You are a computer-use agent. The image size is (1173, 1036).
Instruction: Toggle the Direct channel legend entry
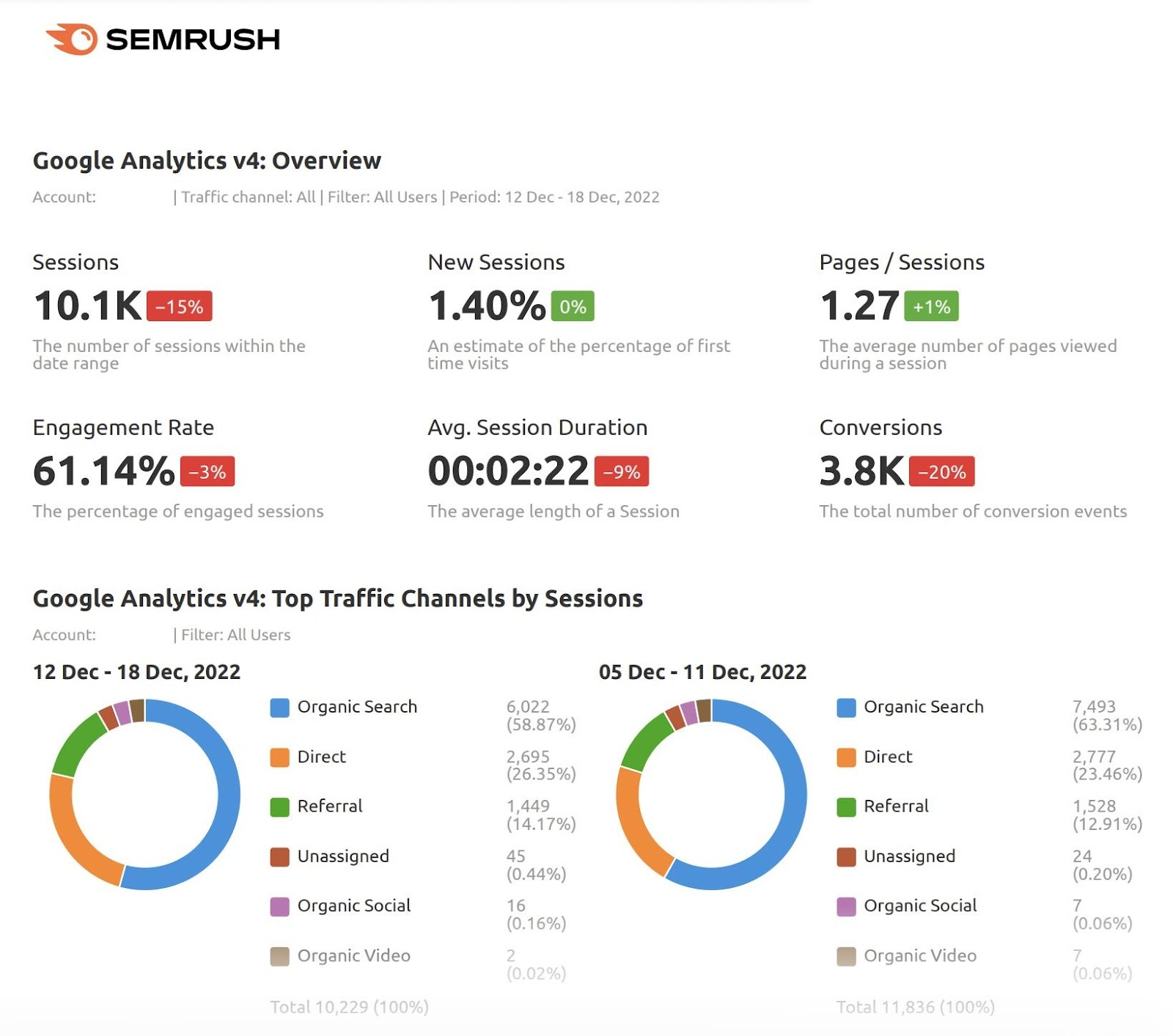321,757
